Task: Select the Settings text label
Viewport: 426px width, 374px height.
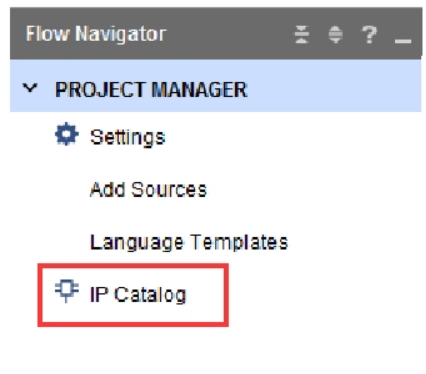Action: [128, 137]
